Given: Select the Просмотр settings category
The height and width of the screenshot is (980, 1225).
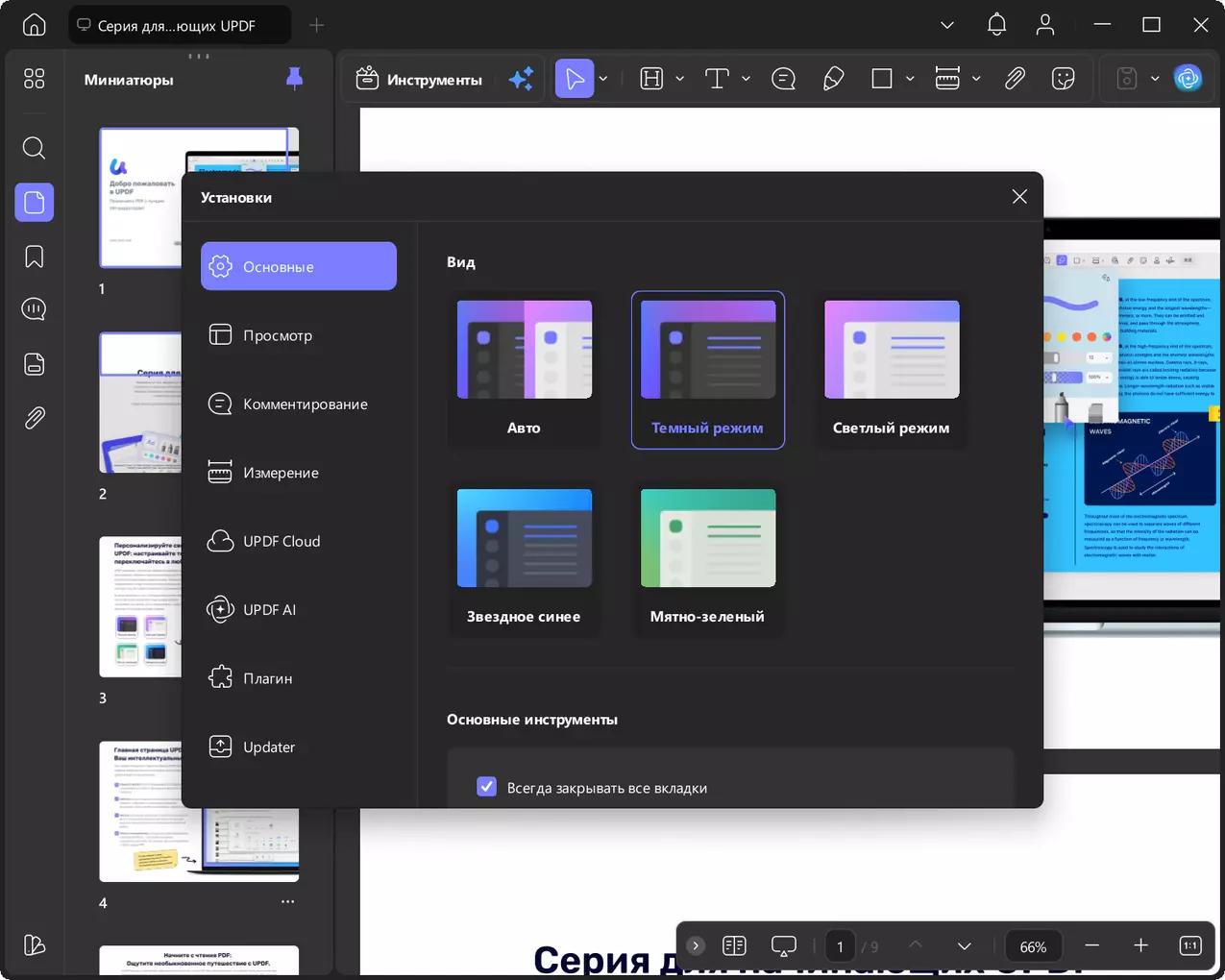Looking at the screenshot, I should pos(299,334).
